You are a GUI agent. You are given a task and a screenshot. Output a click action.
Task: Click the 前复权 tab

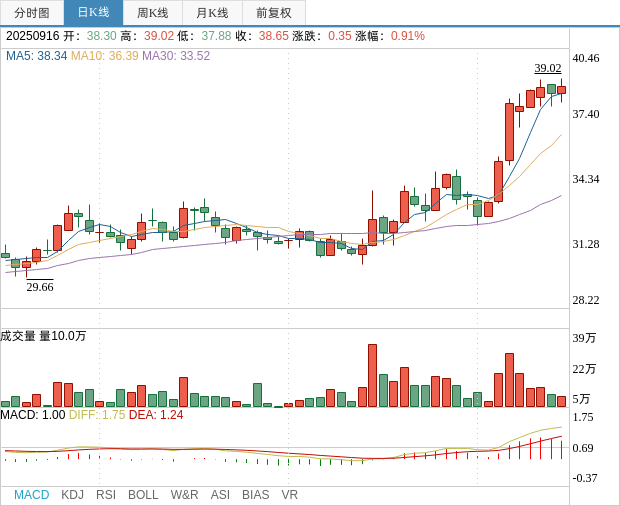pos(274,13)
